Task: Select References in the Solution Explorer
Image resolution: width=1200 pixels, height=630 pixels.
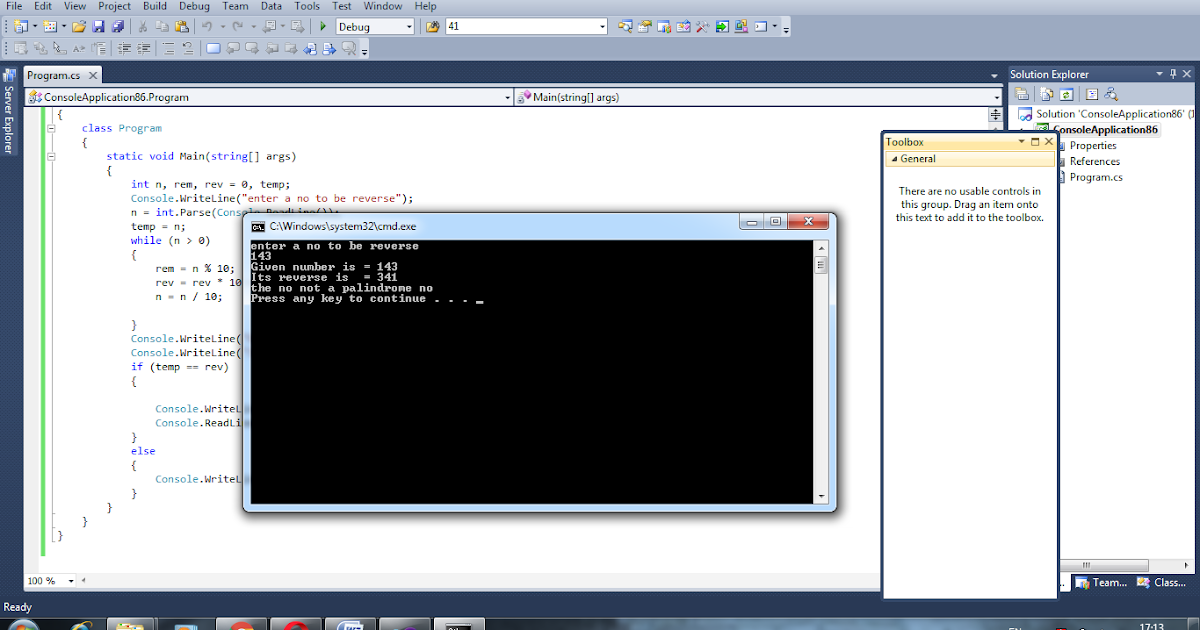Action: pos(1095,161)
